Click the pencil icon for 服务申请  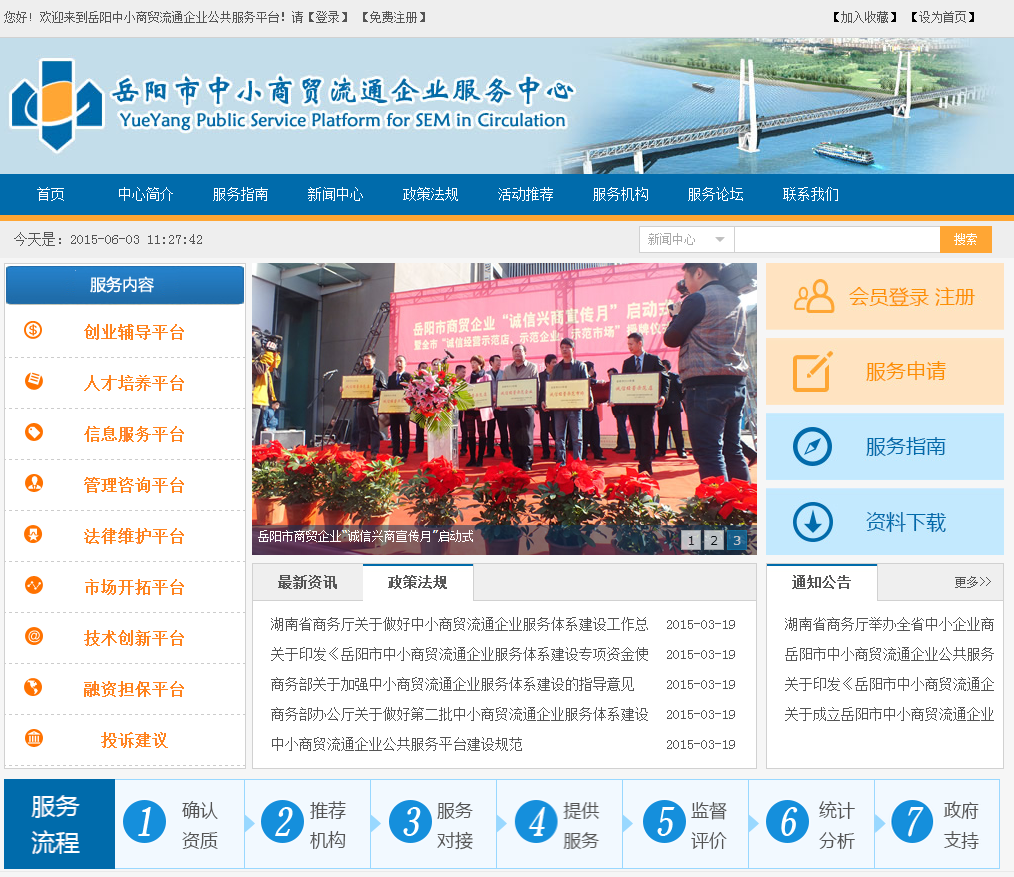[x=812, y=372]
